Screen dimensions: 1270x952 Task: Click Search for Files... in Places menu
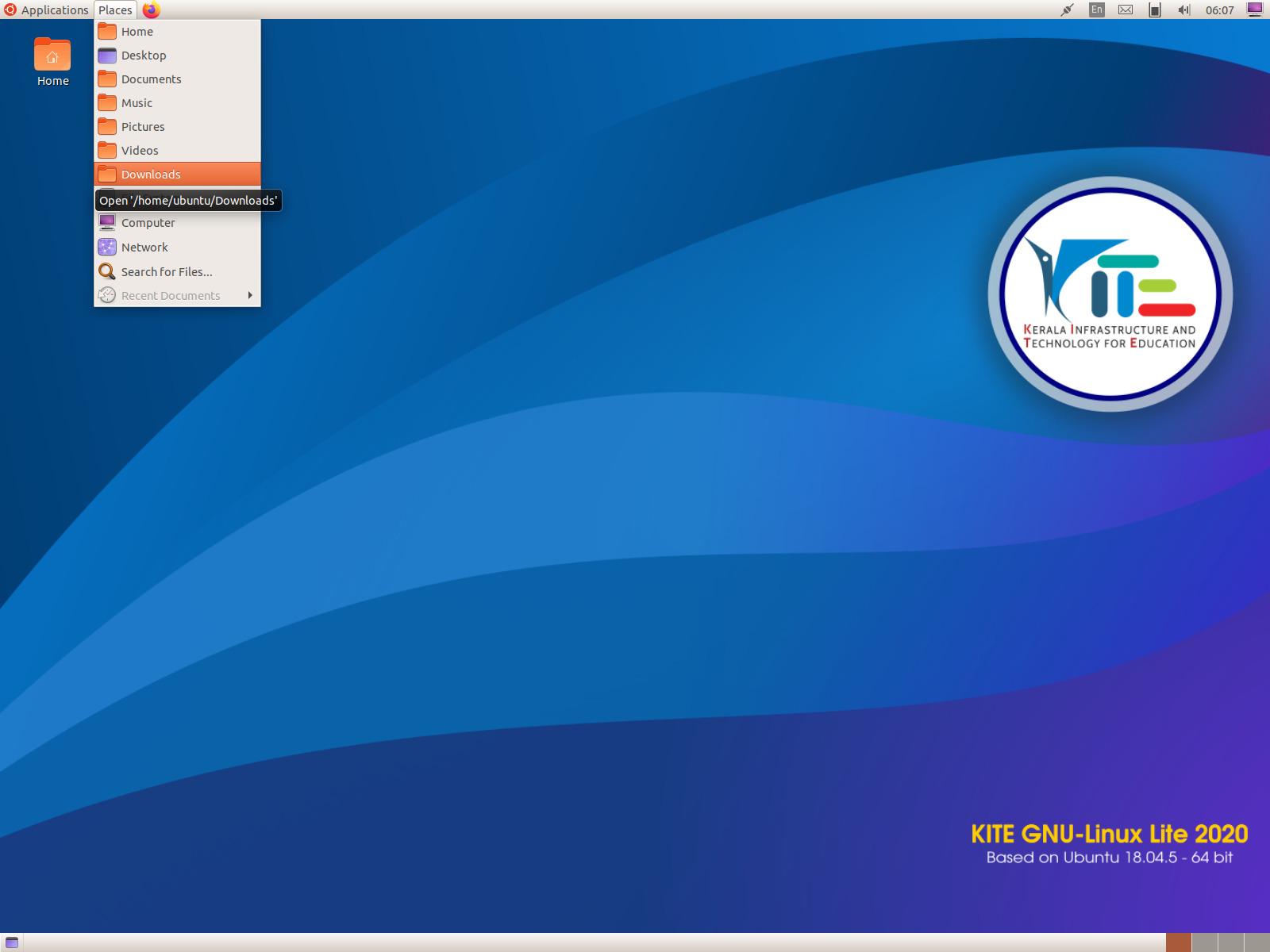(x=165, y=271)
